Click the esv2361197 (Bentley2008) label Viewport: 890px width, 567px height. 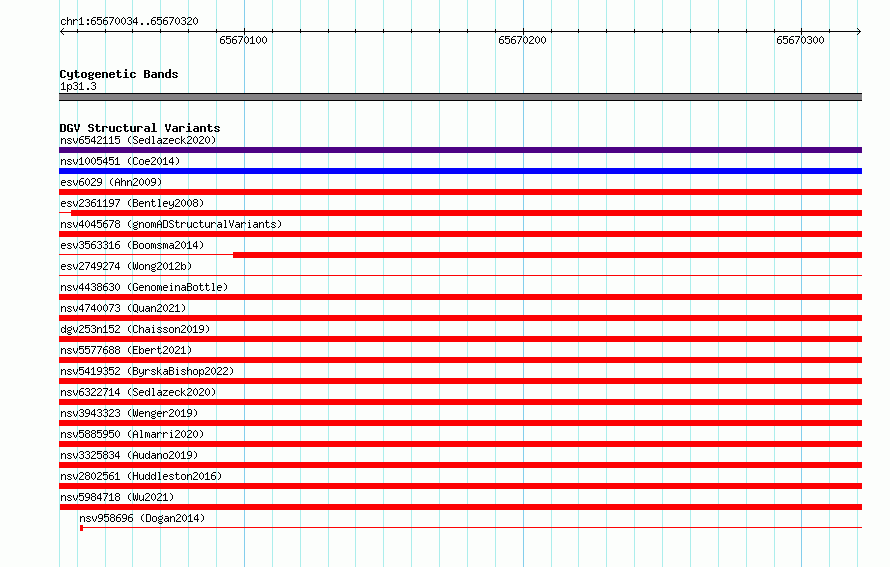[x=132, y=203]
